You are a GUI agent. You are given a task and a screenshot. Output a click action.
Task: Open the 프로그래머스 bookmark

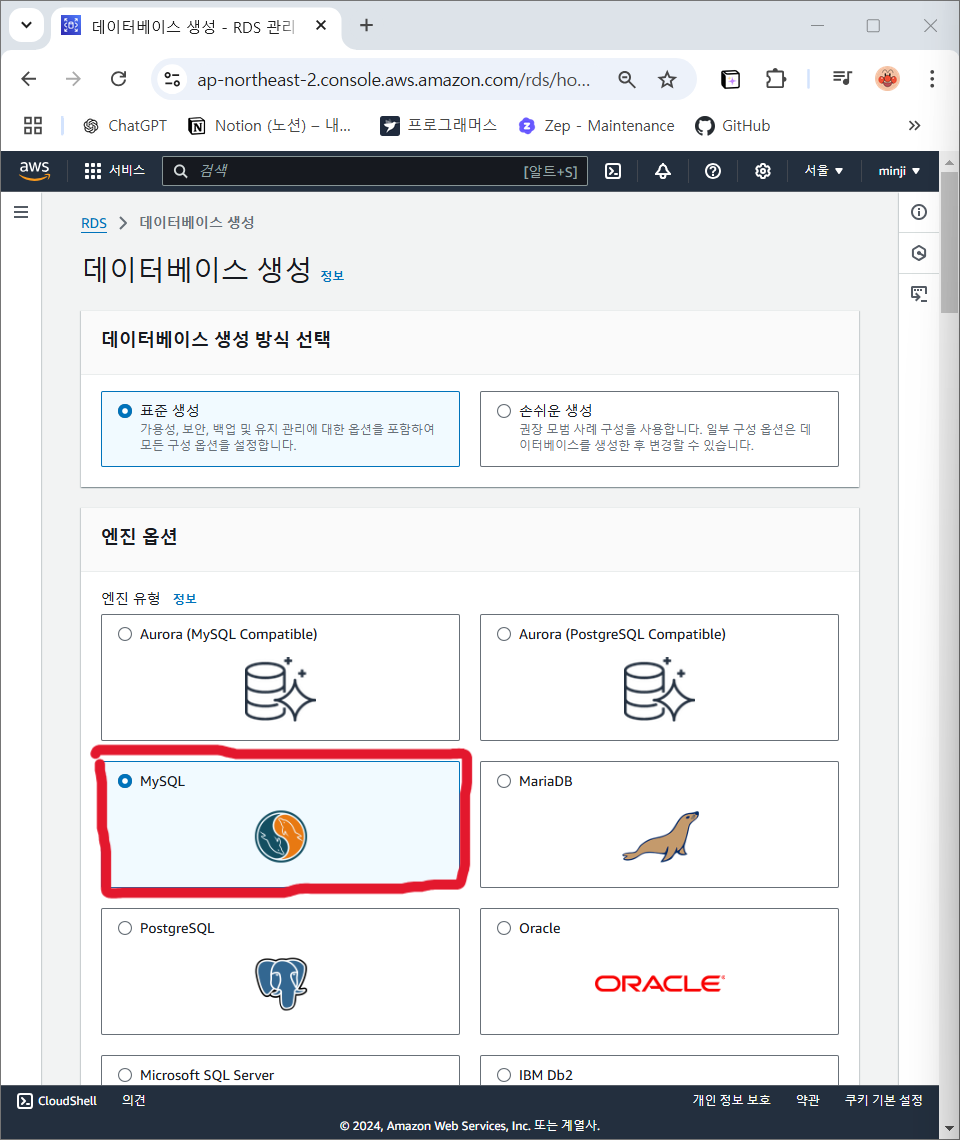pyautogui.click(x=439, y=126)
